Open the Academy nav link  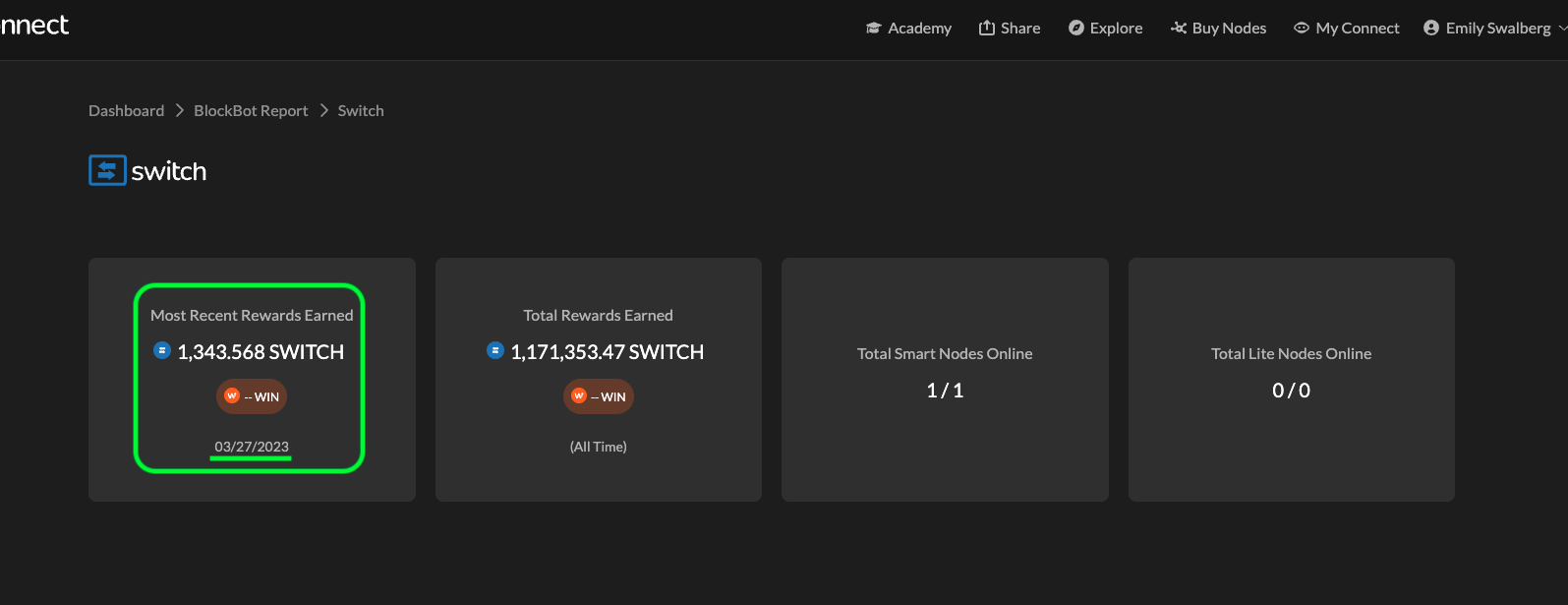(x=908, y=29)
